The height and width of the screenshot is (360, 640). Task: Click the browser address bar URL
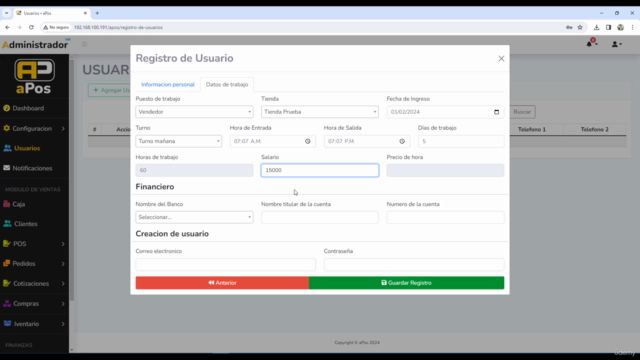pyautogui.click(x=118, y=27)
